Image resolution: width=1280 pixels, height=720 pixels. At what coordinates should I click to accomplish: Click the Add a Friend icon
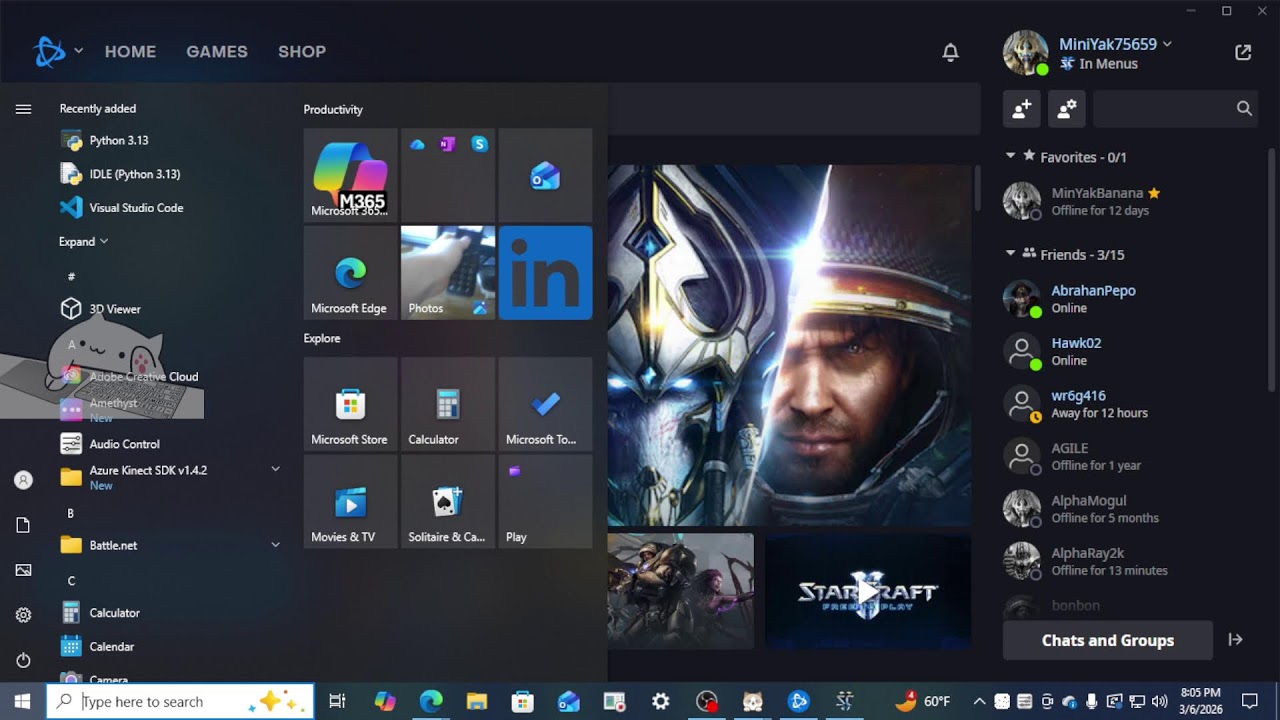[x=1022, y=108]
